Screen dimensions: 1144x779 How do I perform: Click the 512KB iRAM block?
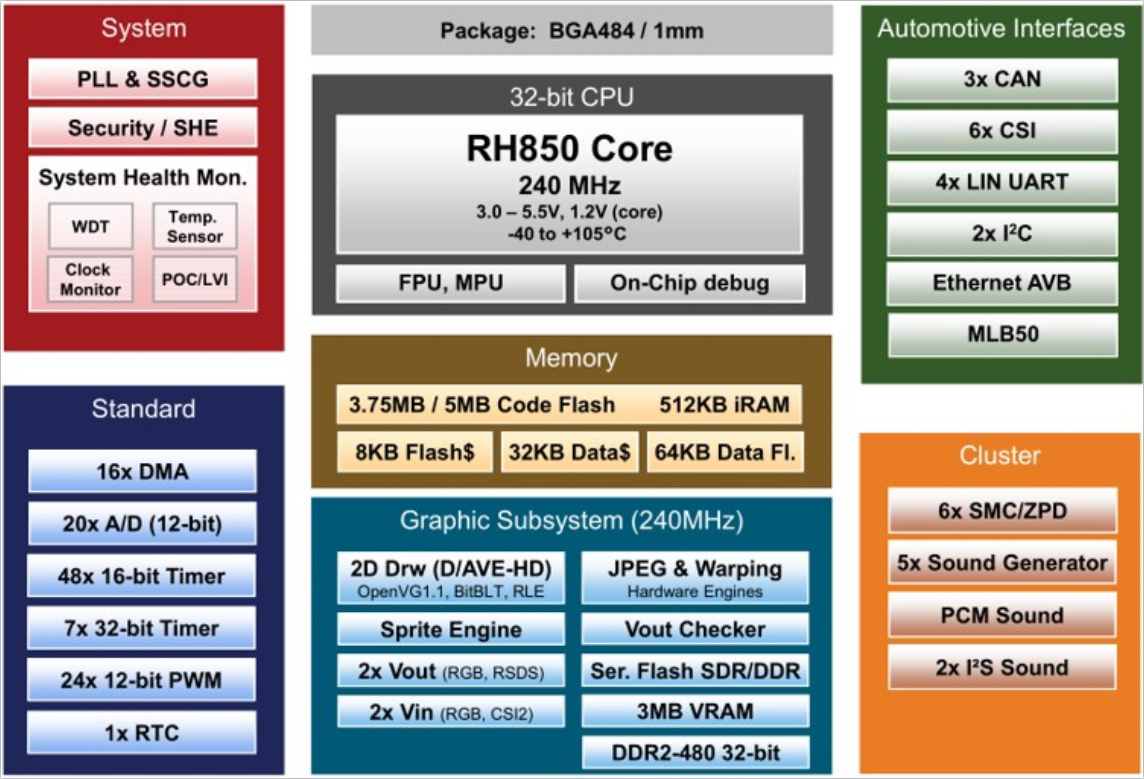728,405
